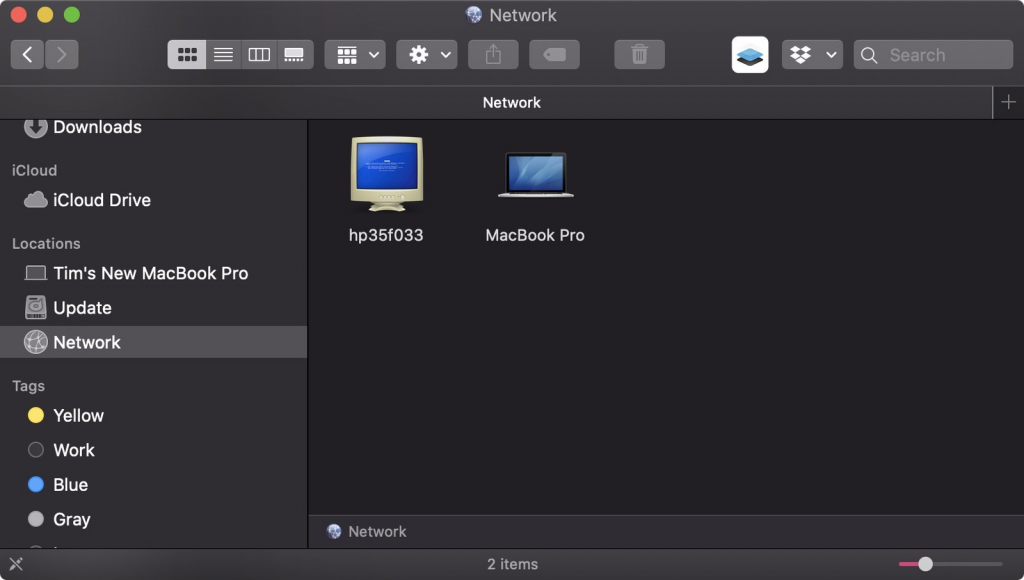The width and height of the screenshot is (1024, 580).
Task: Select the Network tab
Action: pyautogui.click(x=496, y=103)
